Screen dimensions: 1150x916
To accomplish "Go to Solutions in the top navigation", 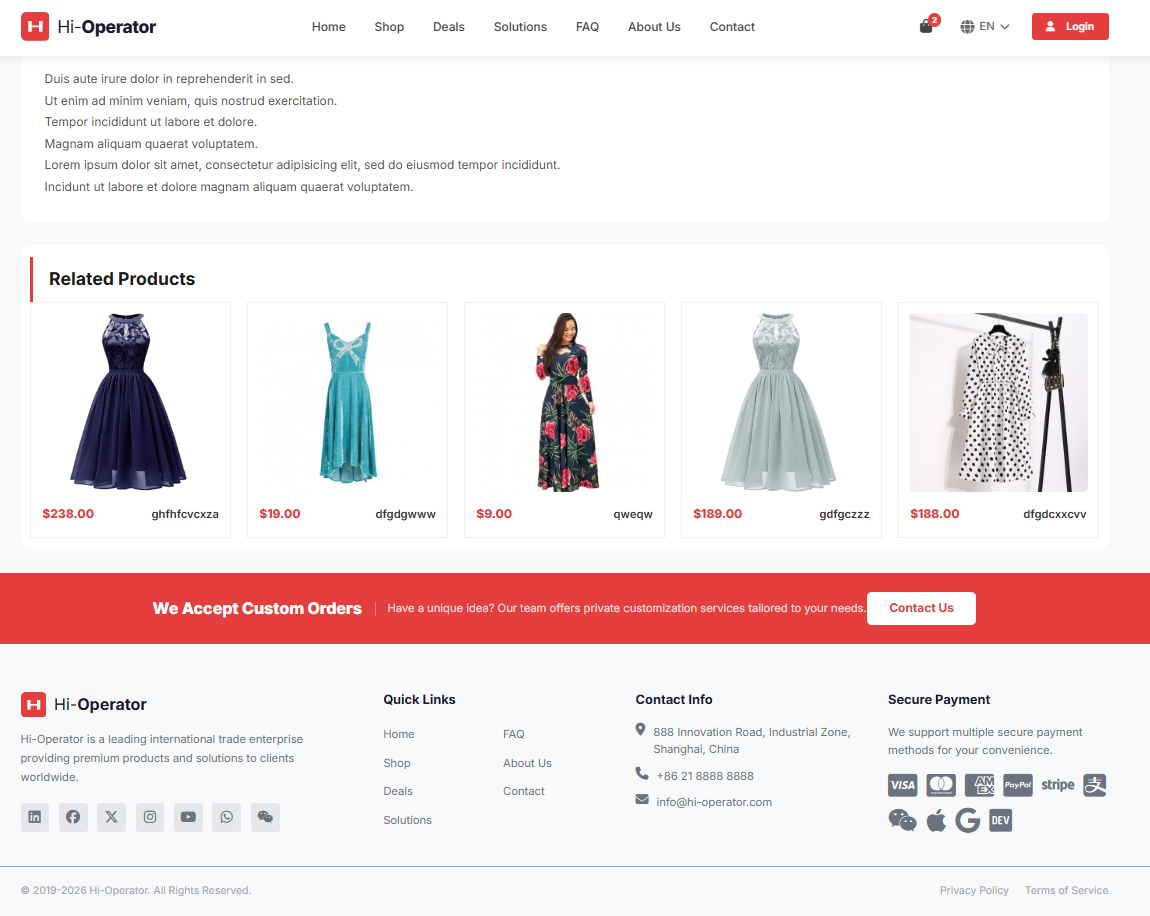I will (x=520, y=27).
